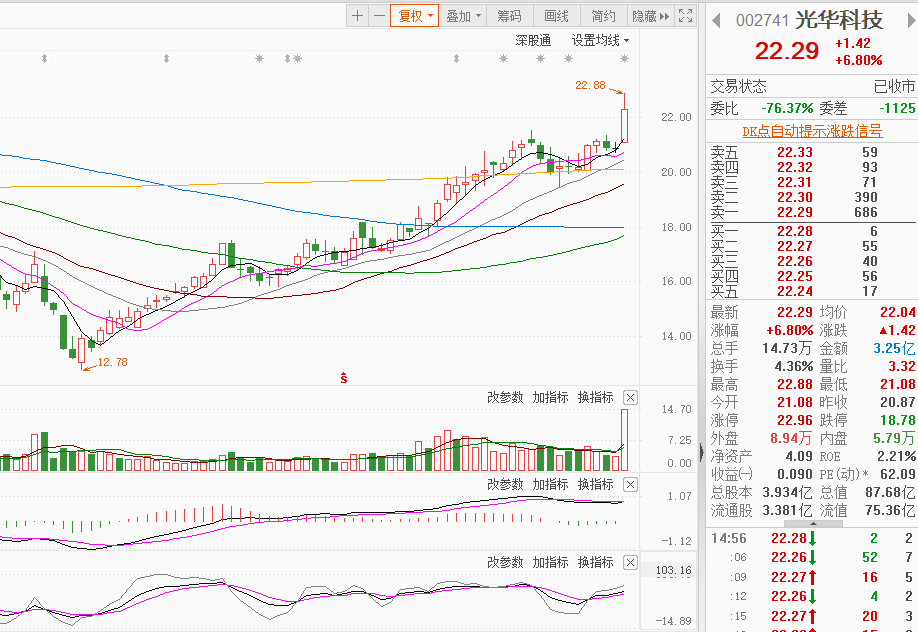The image size is (918, 632).
Task: Click the 交易状态 已收市 row
Action: click(x=812, y=87)
